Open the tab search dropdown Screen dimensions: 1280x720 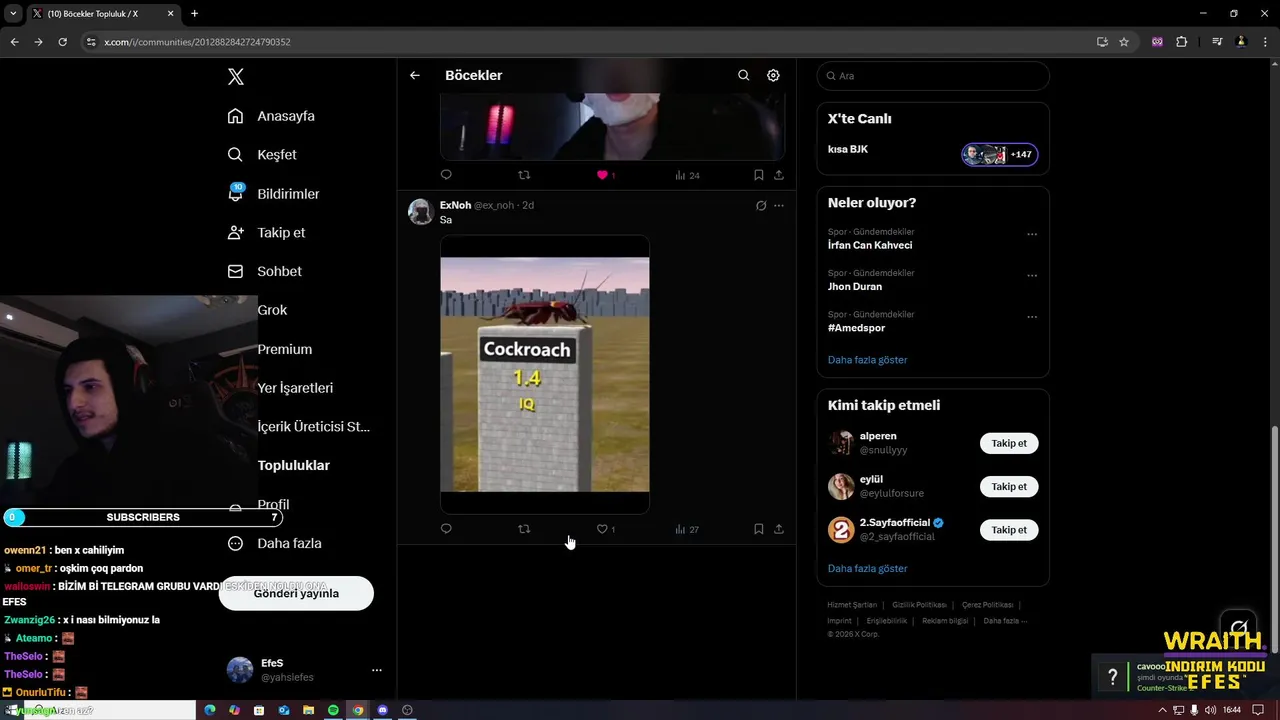(x=13, y=14)
